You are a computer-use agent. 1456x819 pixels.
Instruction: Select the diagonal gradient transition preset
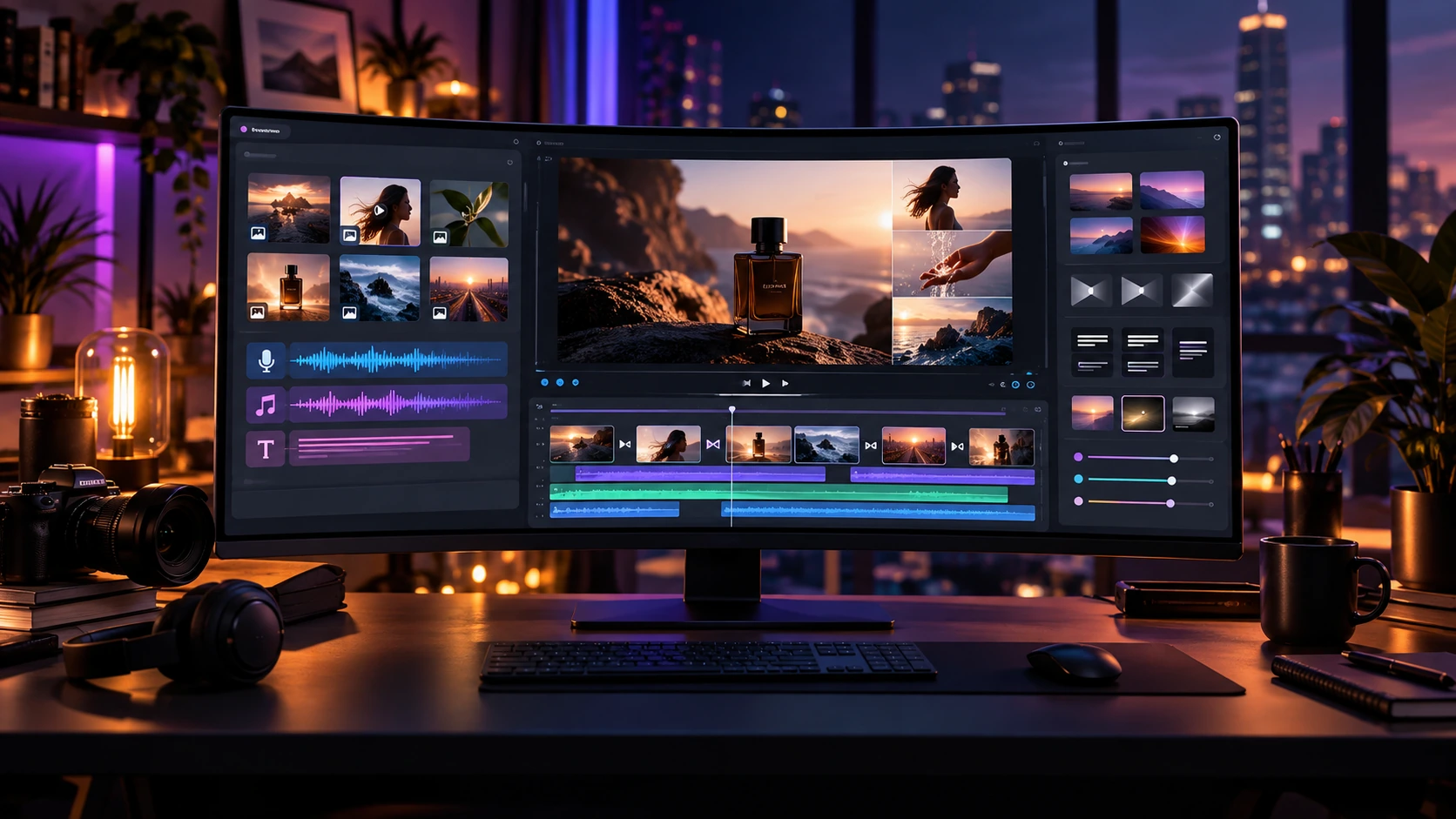1192,291
